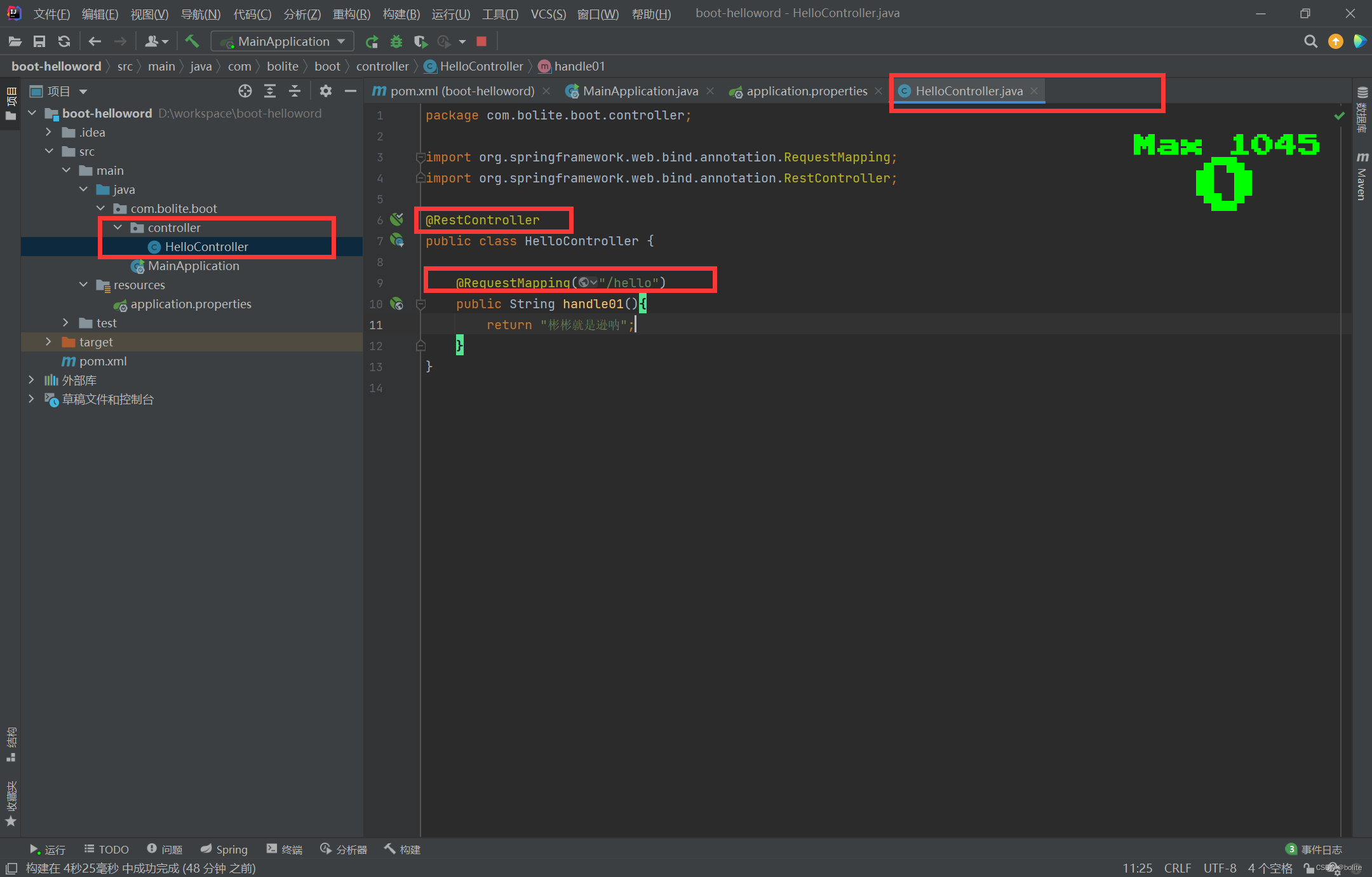Screen dimensions: 1372x877
Task: Expand the 外部库 node
Action: pyautogui.click(x=32, y=380)
